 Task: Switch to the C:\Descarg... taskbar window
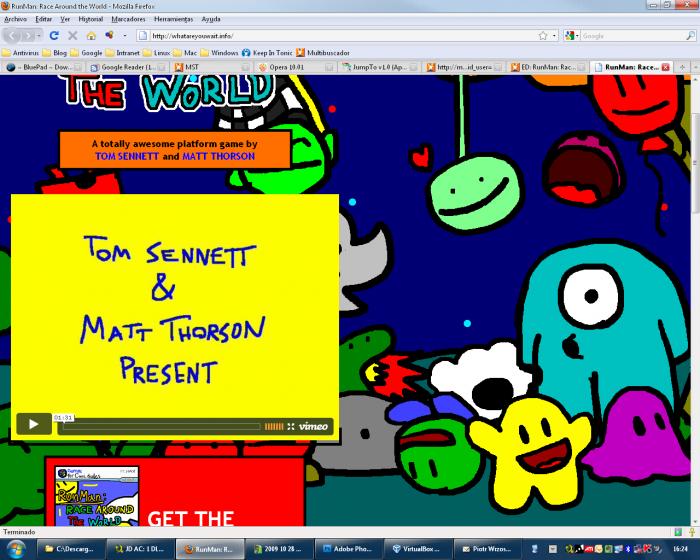click(x=71, y=549)
